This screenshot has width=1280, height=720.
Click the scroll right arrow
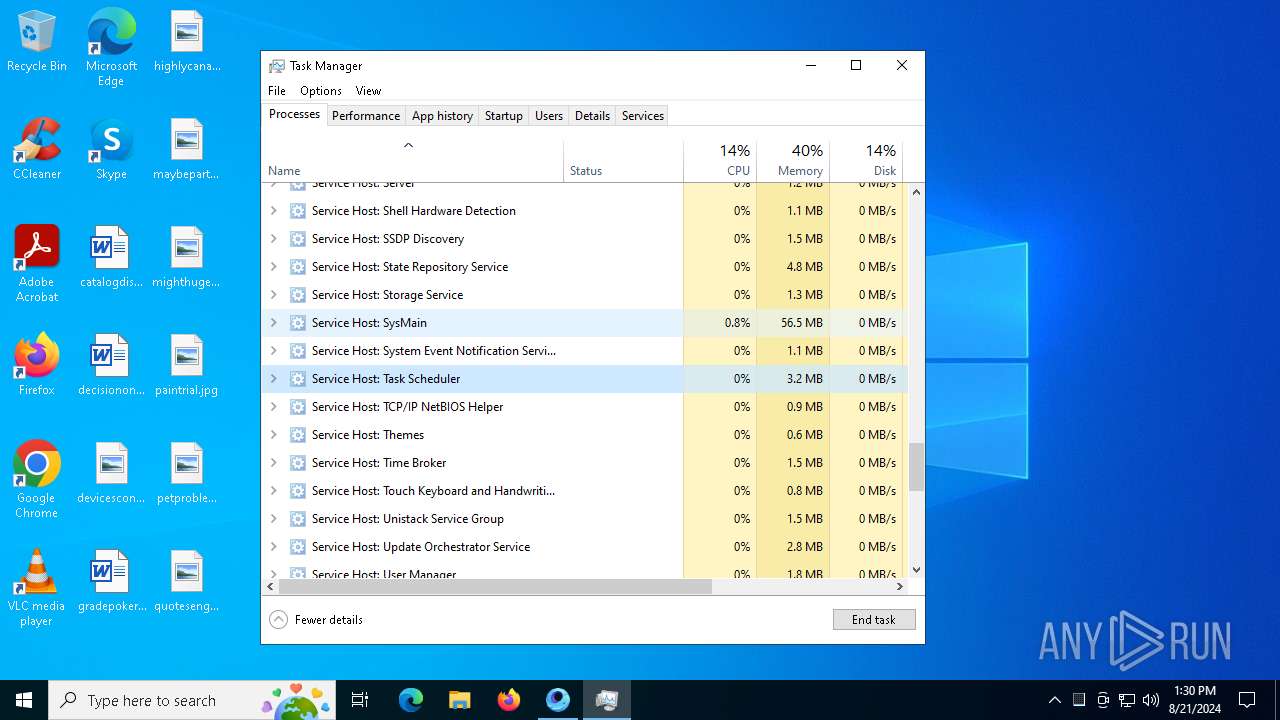click(x=900, y=587)
